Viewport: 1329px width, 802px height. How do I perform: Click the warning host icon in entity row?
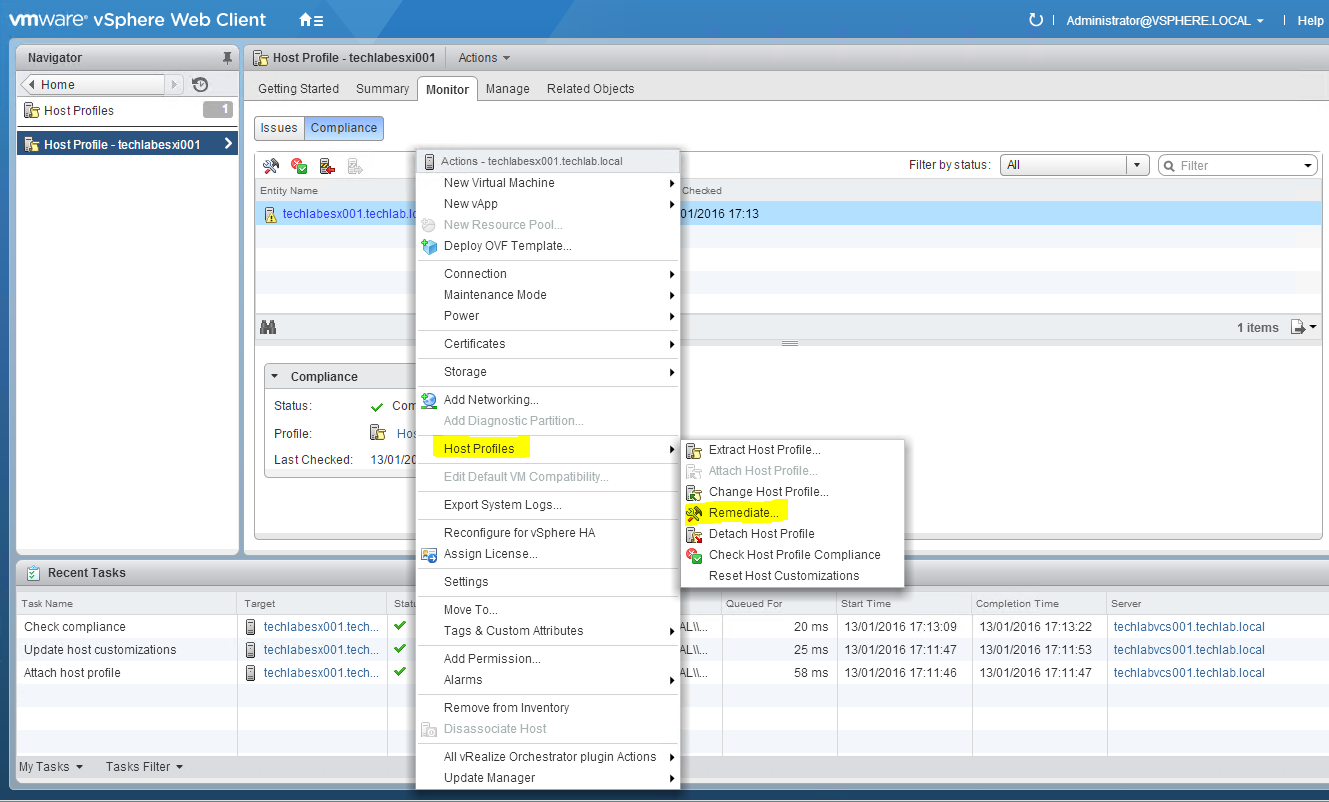point(270,214)
